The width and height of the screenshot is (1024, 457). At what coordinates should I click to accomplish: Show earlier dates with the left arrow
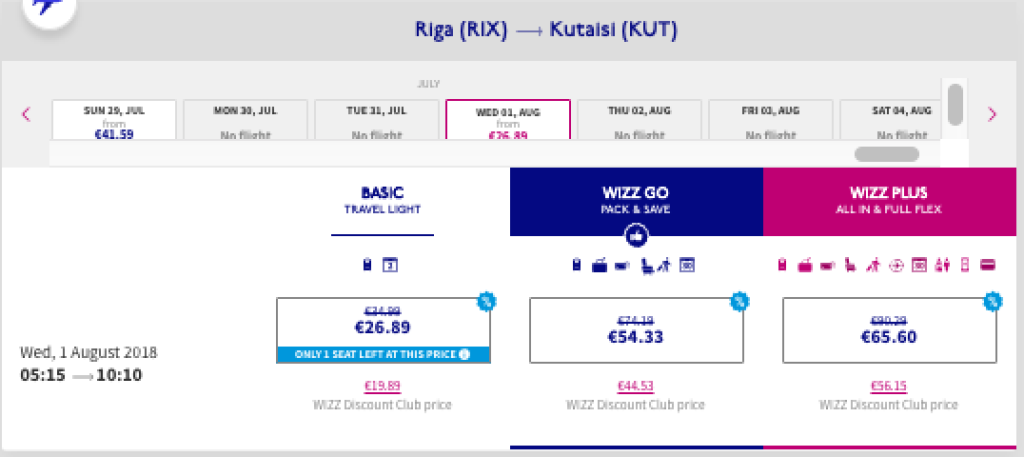(x=27, y=114)
